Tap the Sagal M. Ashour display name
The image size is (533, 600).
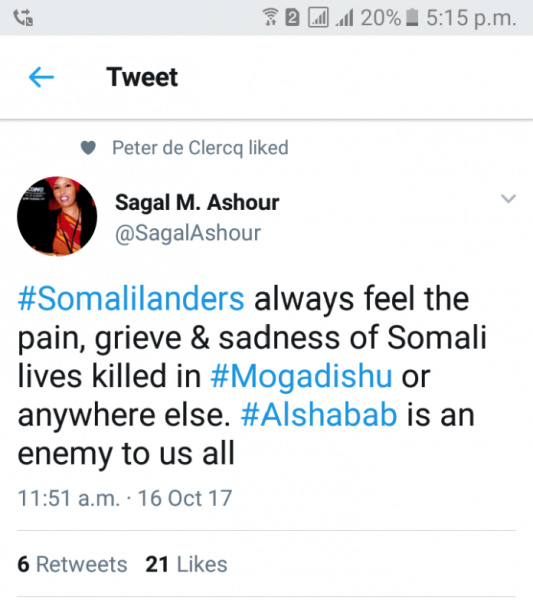point(197,202)
